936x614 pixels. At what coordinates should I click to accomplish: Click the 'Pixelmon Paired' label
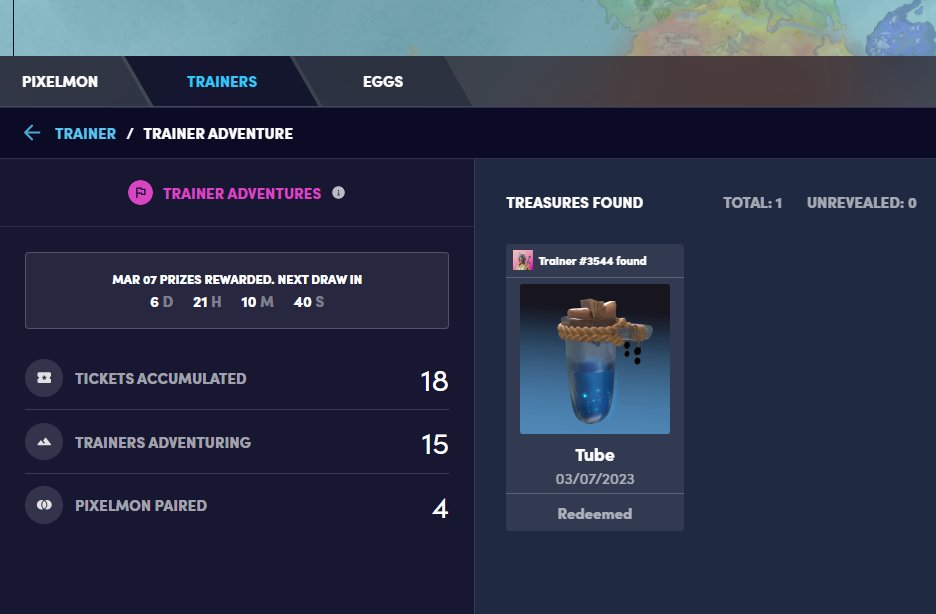[141, 505]
